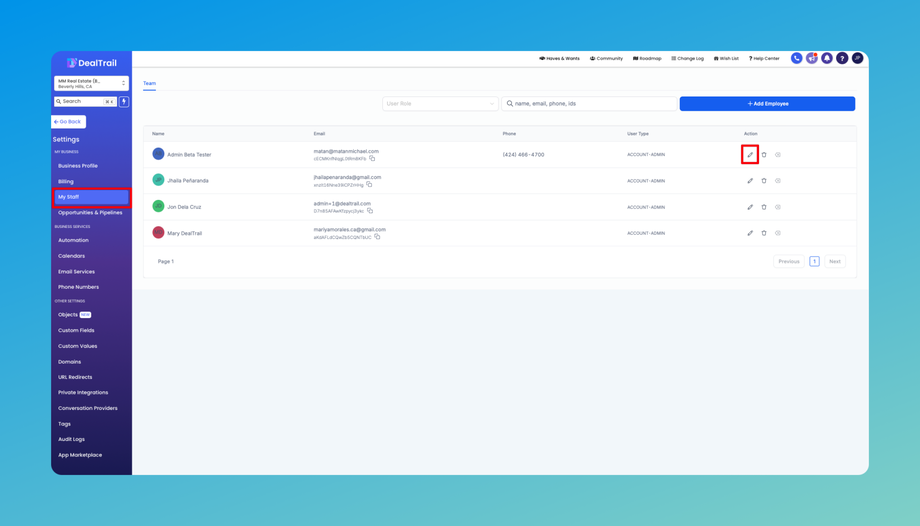Image resolution: width=920 pixels, height=526 pixels.
Task: Open the JP profile avatar in header
Action: pyautogui.click(x=857, y=58)
